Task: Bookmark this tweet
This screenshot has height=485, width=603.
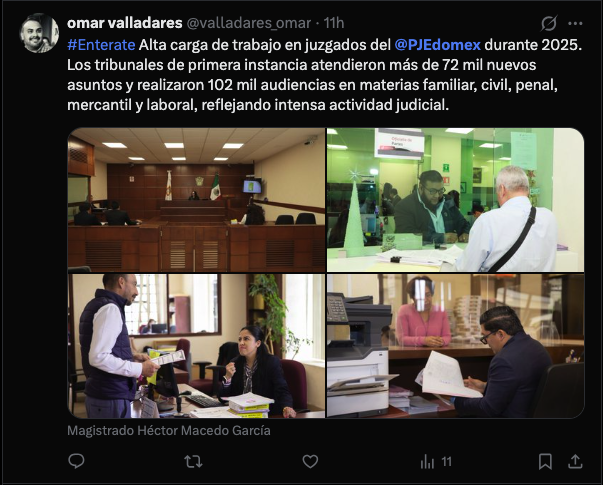Action: pos(545,461)
